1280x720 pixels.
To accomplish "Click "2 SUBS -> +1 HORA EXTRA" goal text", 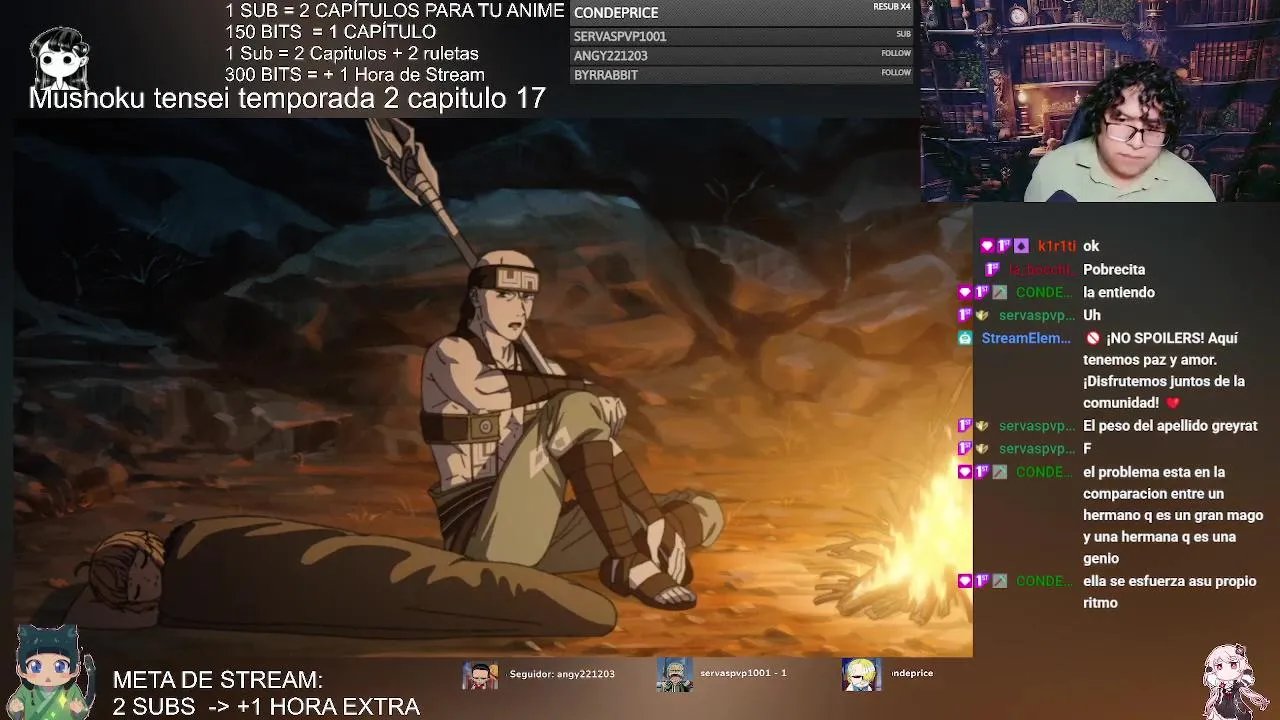I will (266, 707).
